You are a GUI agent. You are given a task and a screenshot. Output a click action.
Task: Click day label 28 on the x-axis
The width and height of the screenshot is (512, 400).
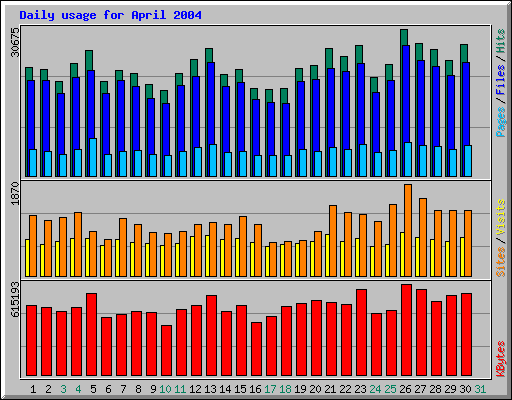pyautogui.click(x=435, y=389)
